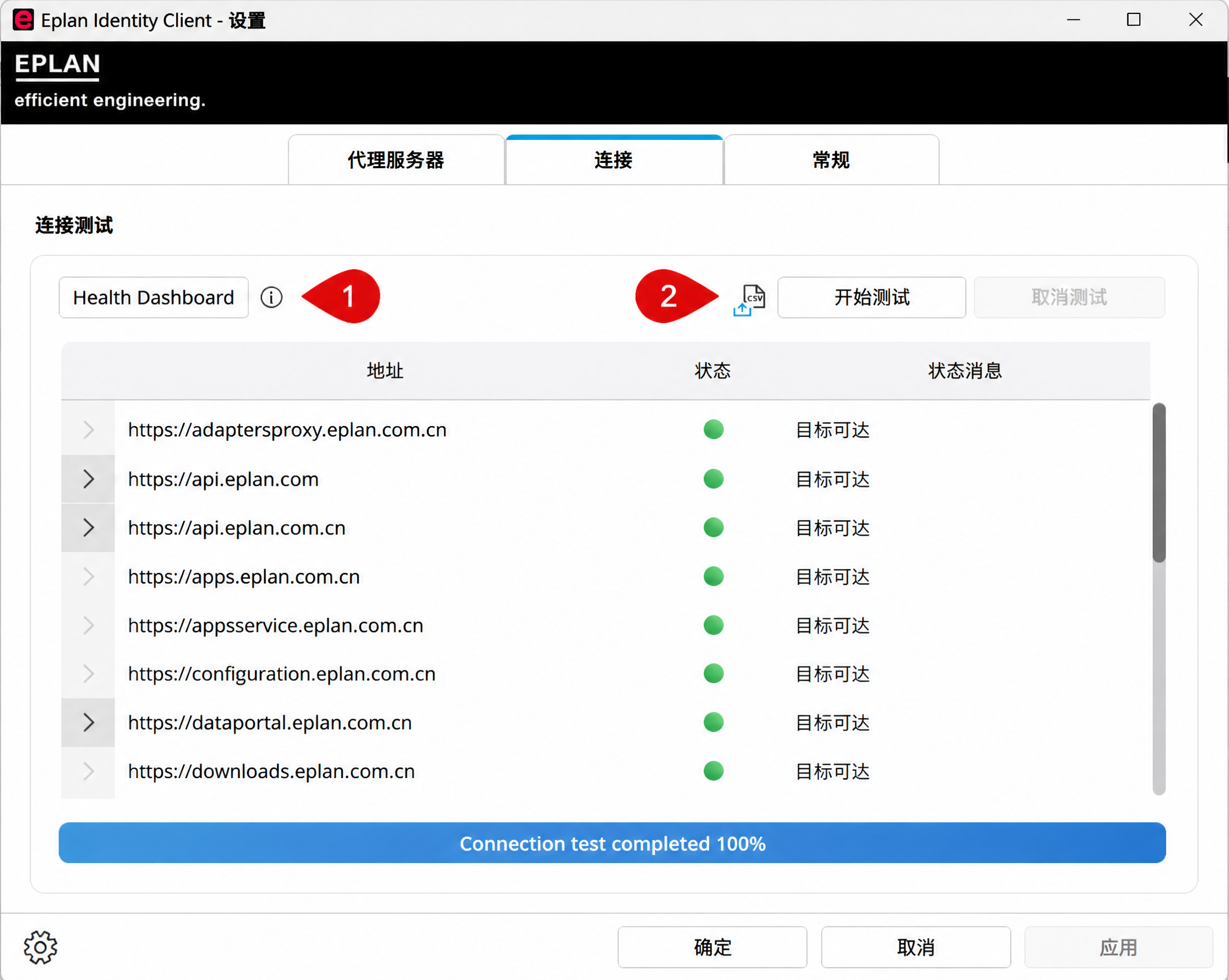Expand the appsservice.eplan.com.cn row

(x=88, y=625)
